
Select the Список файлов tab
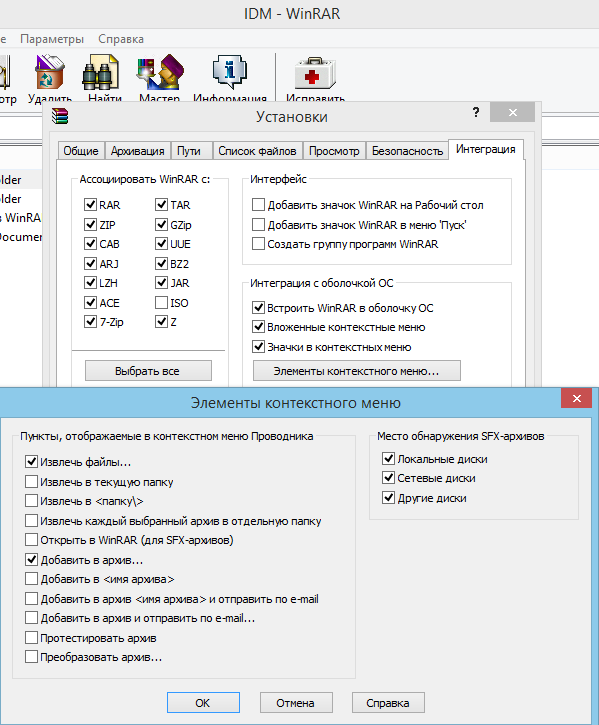tap(257, 151)
